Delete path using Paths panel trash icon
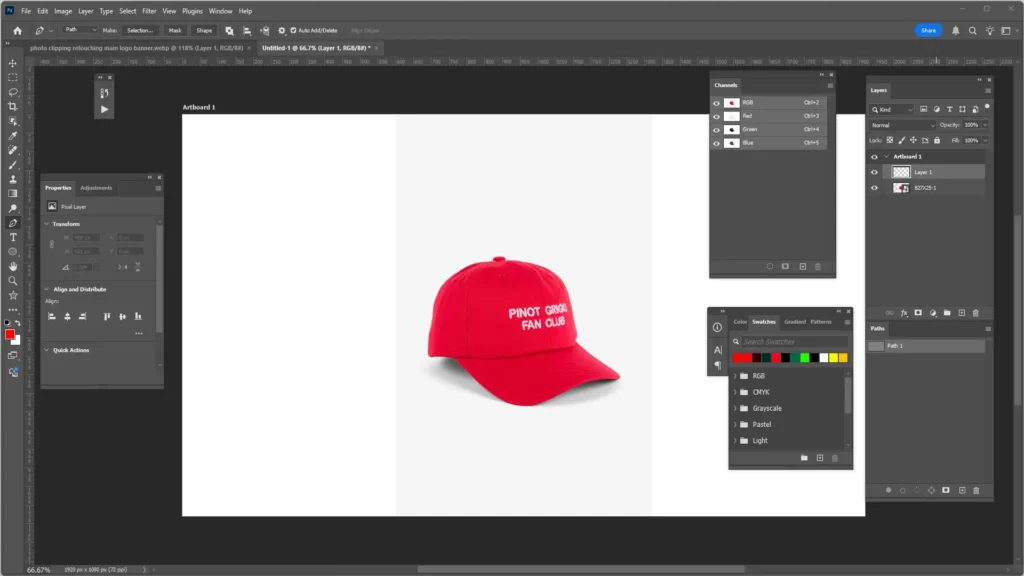 pyautogui.click(x=976, y=490)
